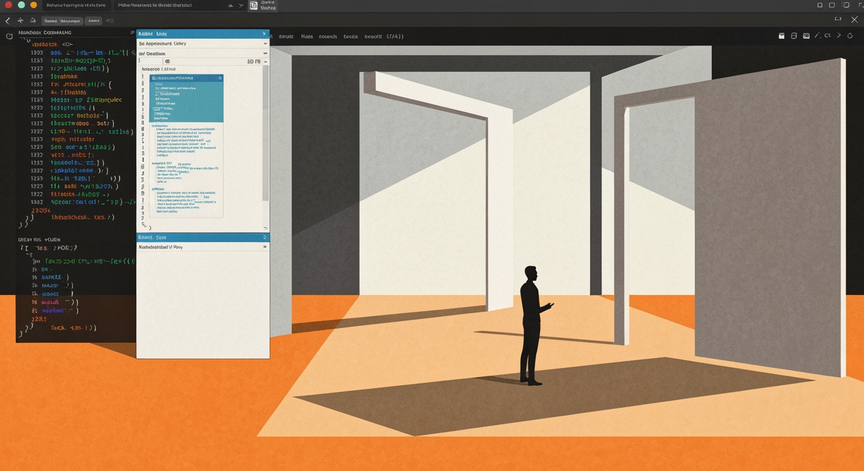The image size is (864, 471).
Task: Click the small icon under the preview's right edge
Action: (x=265, y=227)
